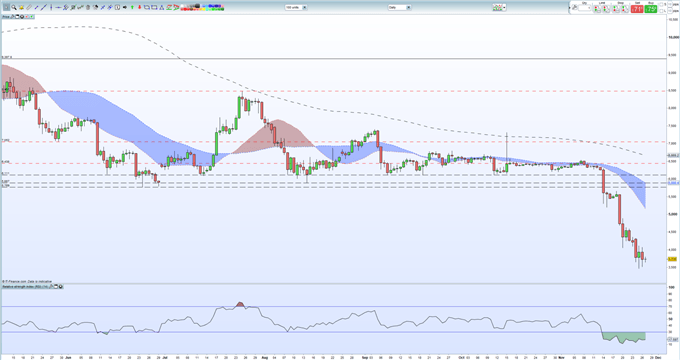
Task: Click the red Sell price button
Action: 637,9
